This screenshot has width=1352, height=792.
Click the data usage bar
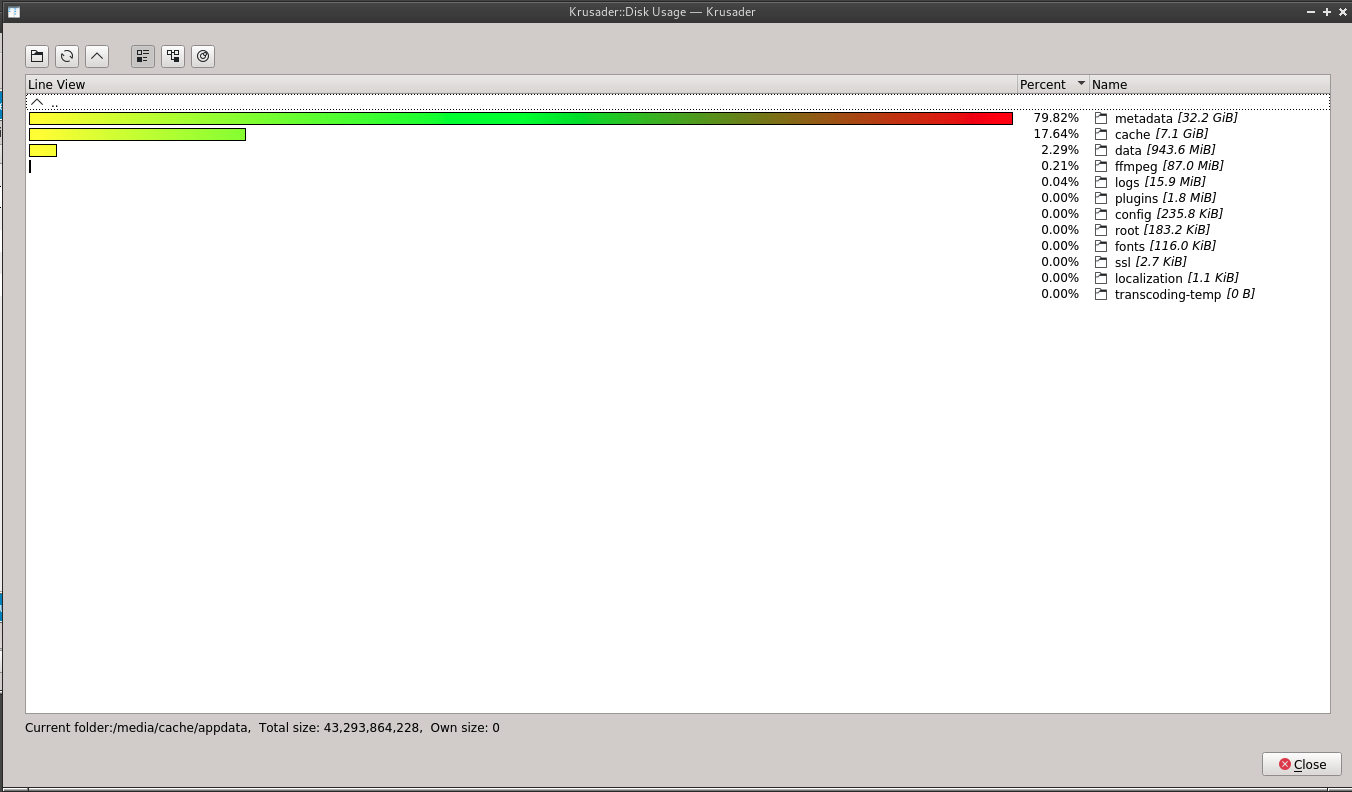(x=43, y=150)
